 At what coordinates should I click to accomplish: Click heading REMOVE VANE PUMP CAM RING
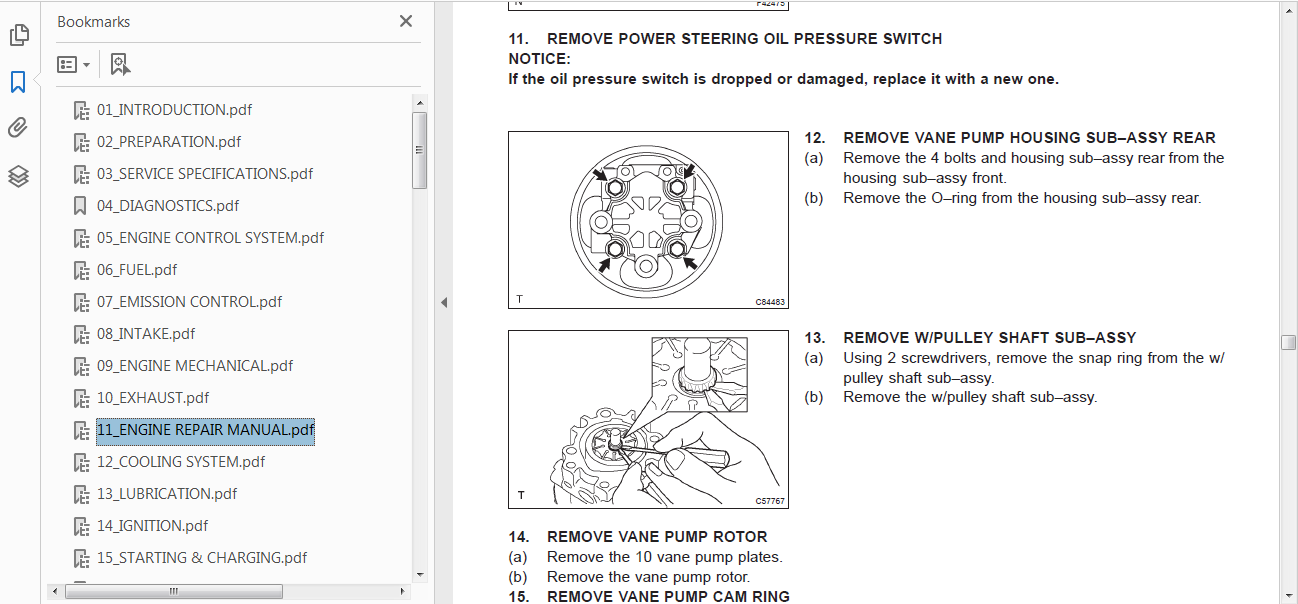(668, 596)
